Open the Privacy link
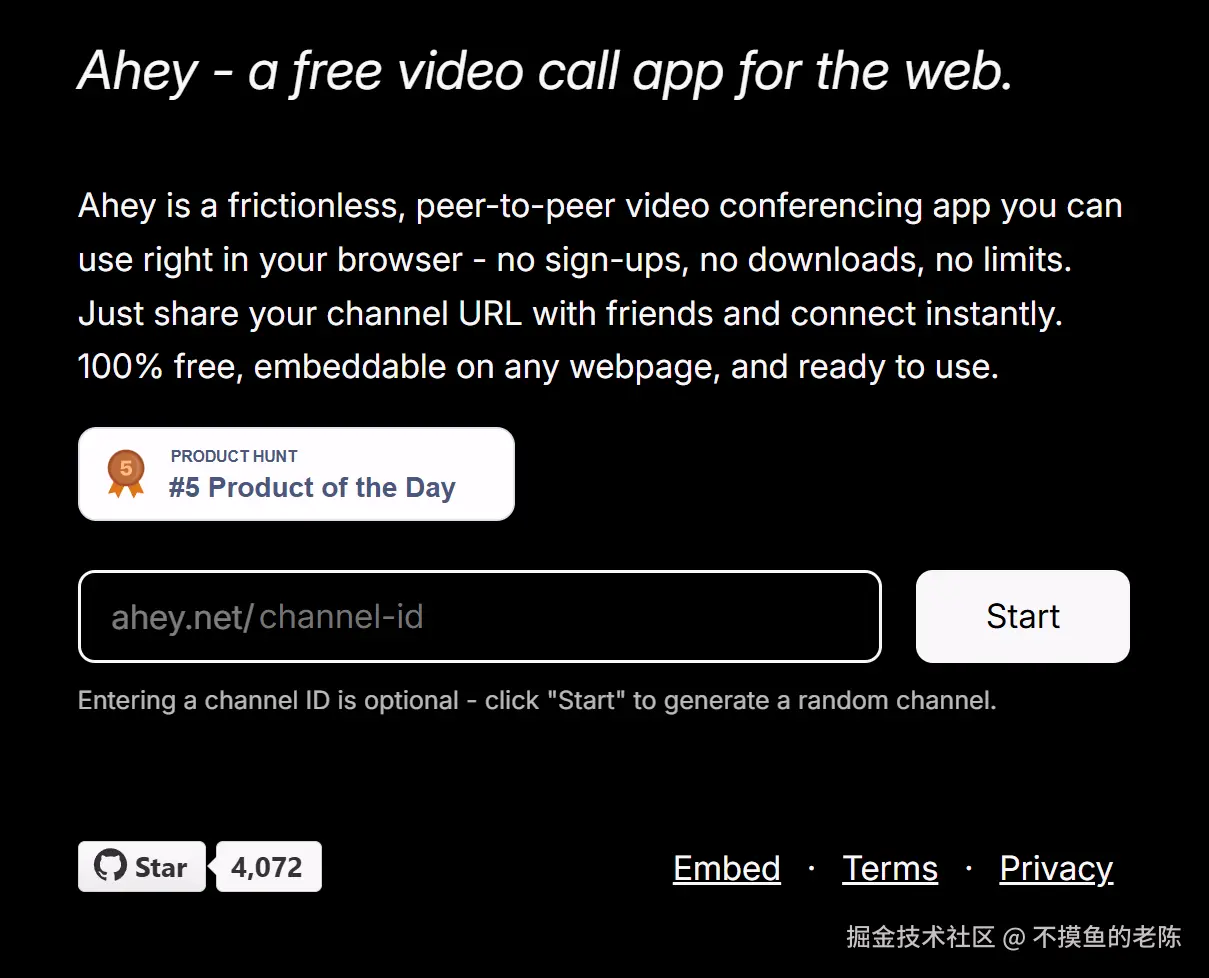This screenshot has height=978, width=1209. click(1056, 868)
